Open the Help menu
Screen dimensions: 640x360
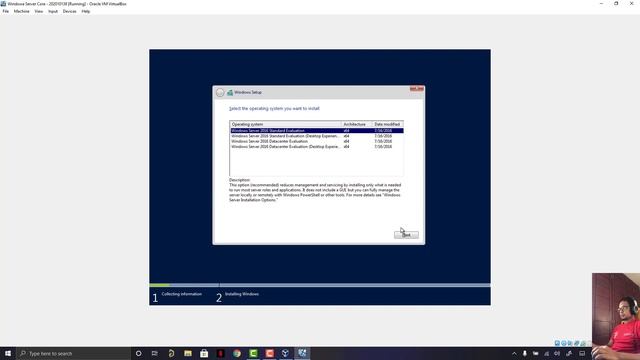[86, 11]
